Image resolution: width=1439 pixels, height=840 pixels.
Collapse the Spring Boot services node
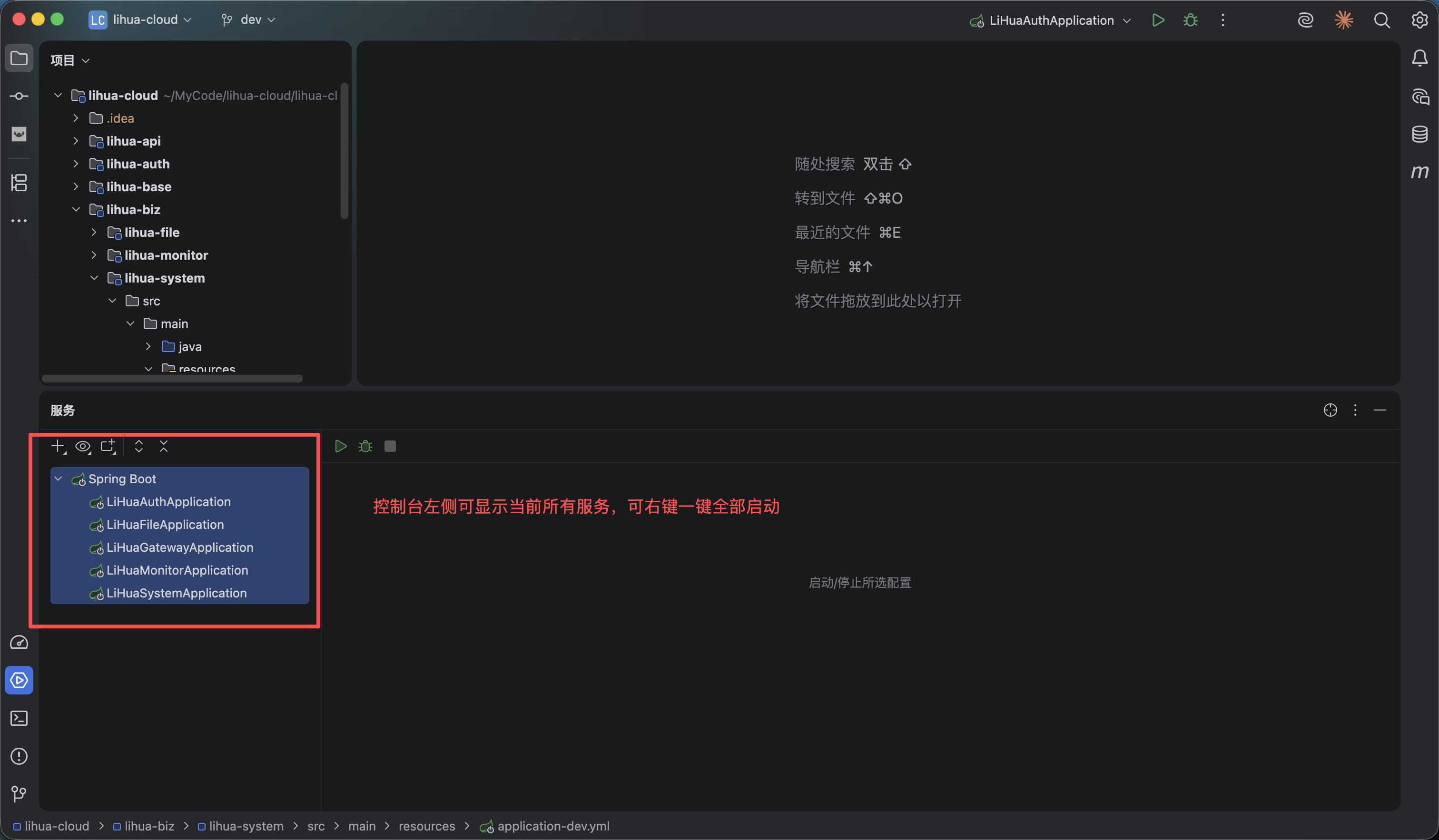pyautogui.click(x=58, y=479)
